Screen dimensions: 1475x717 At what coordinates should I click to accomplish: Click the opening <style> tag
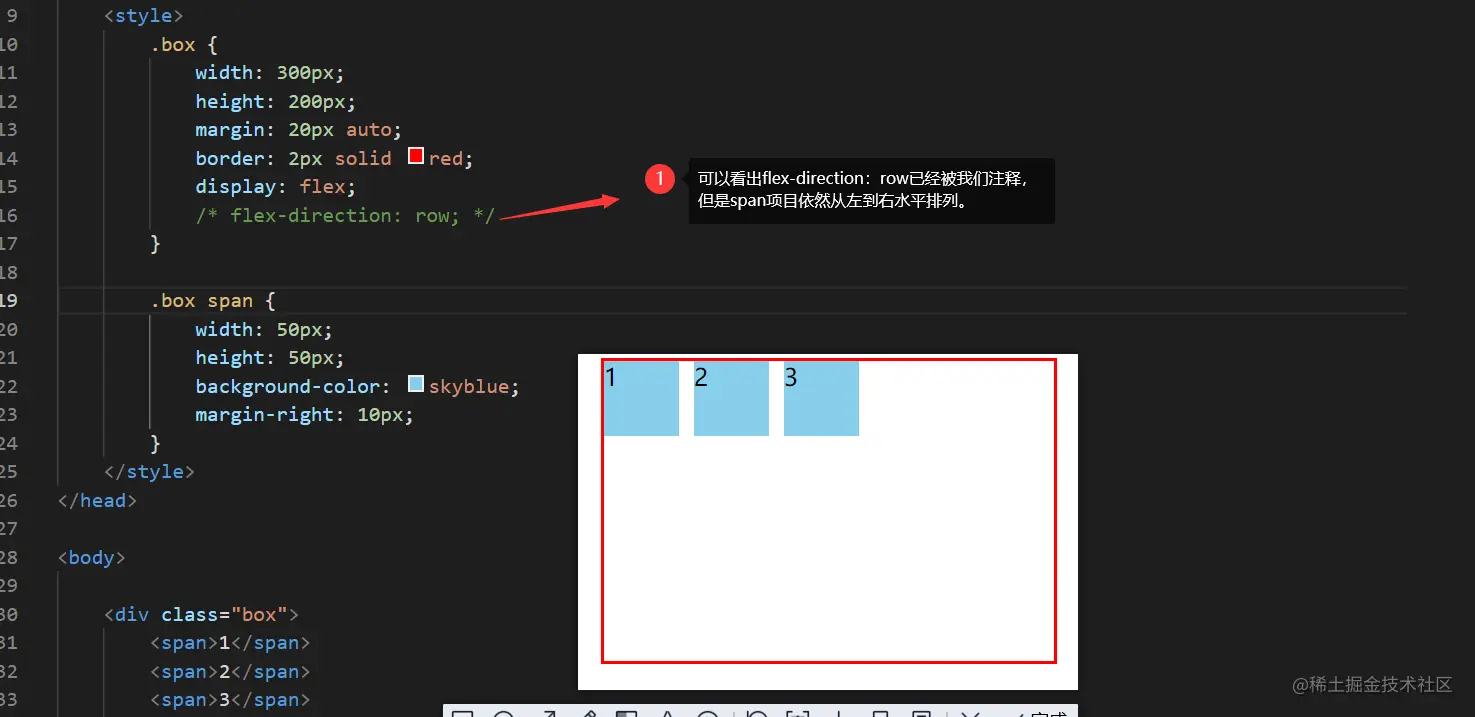tap(144, 16)
